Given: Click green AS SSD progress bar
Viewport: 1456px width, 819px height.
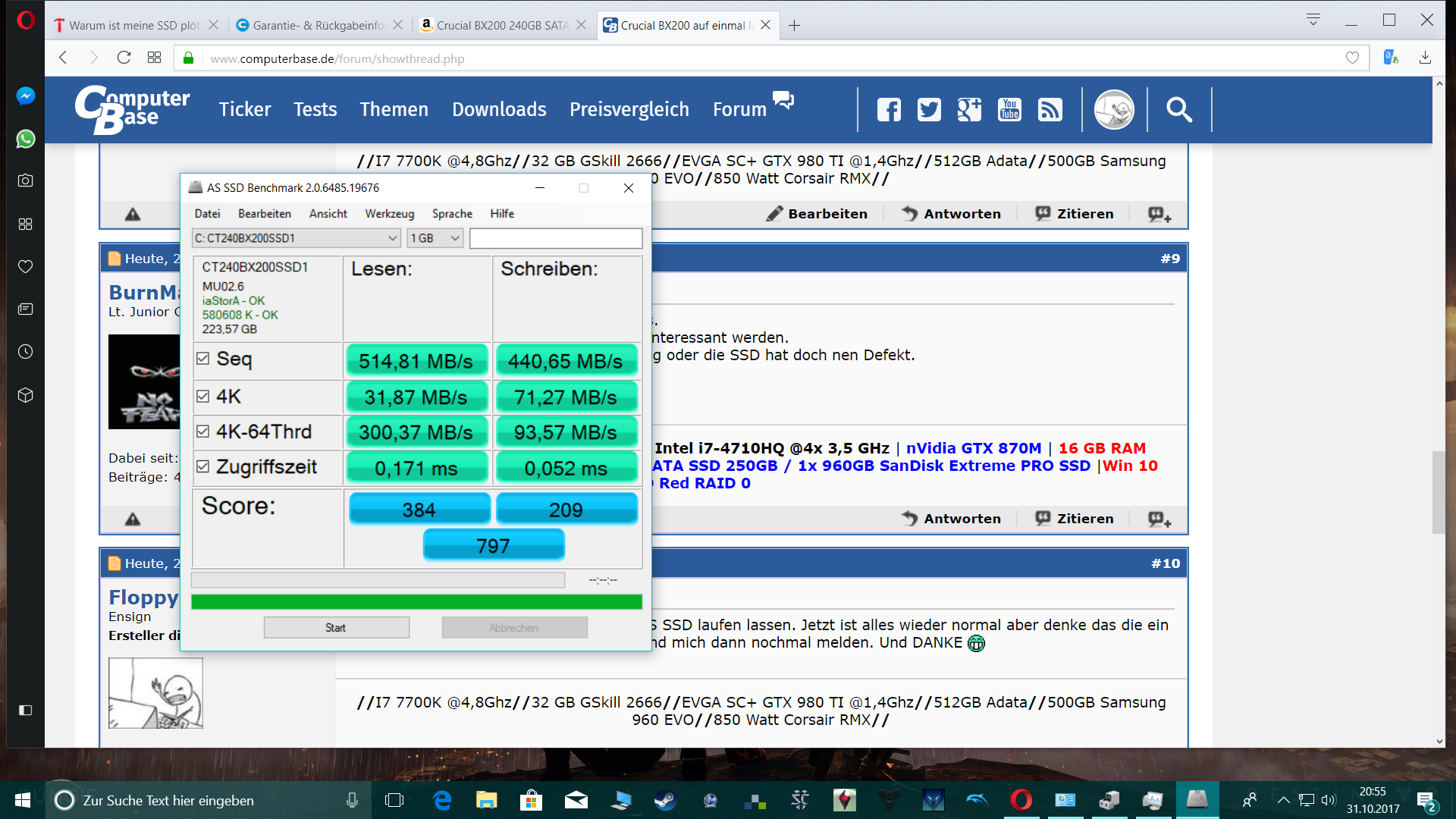Looking at the screenshot, I should point(416,602).
